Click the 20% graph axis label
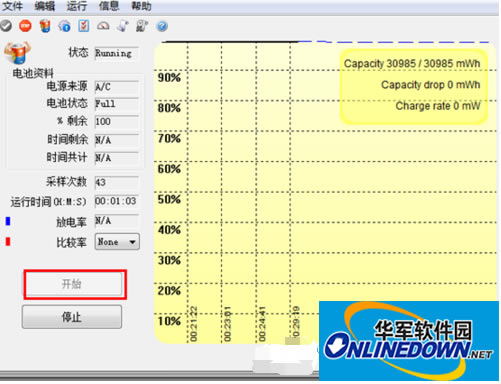Viewport: 501px width, 384px height. (x=169, y=291)
